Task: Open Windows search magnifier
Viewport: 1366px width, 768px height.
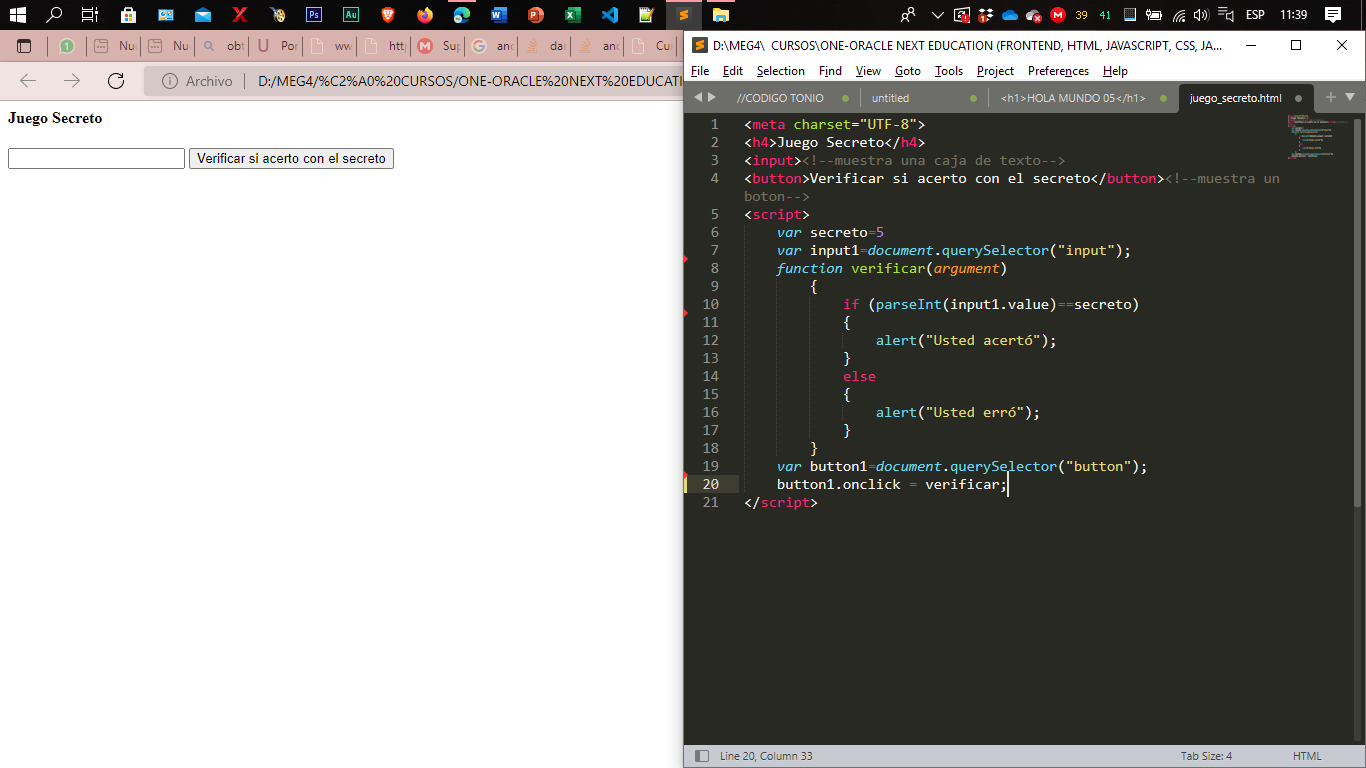Action: click(x=55, y=15)
